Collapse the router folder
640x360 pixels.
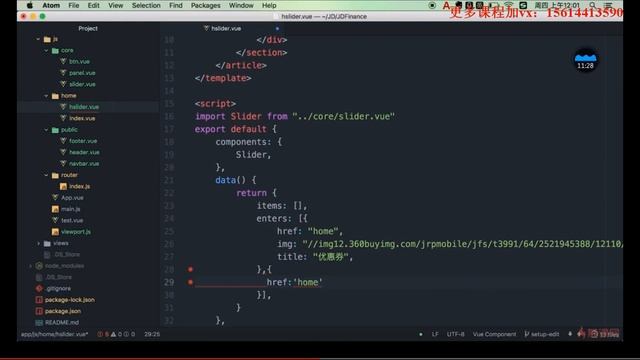pyautogui.click(x=46, y=175)
